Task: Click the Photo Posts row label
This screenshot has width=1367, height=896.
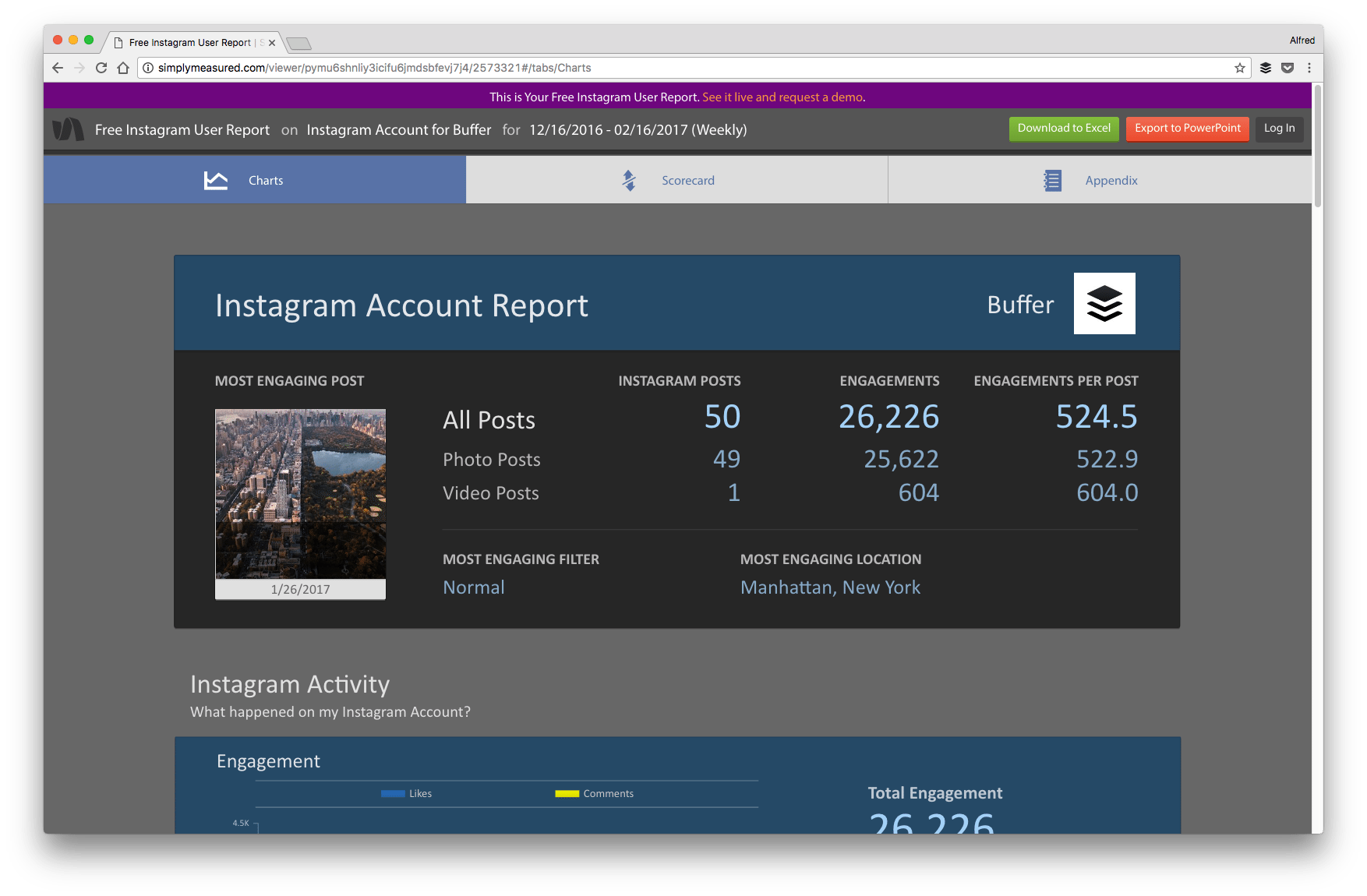Action: pos(492,460)
